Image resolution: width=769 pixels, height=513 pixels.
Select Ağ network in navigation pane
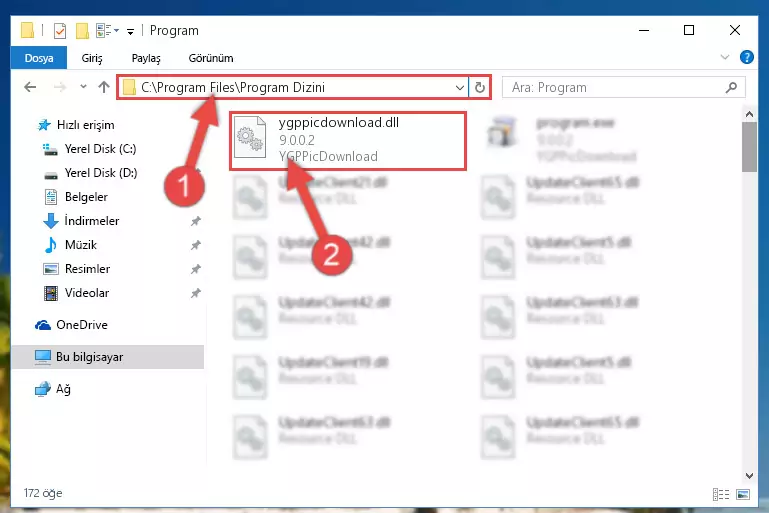[x=53, y=389]
